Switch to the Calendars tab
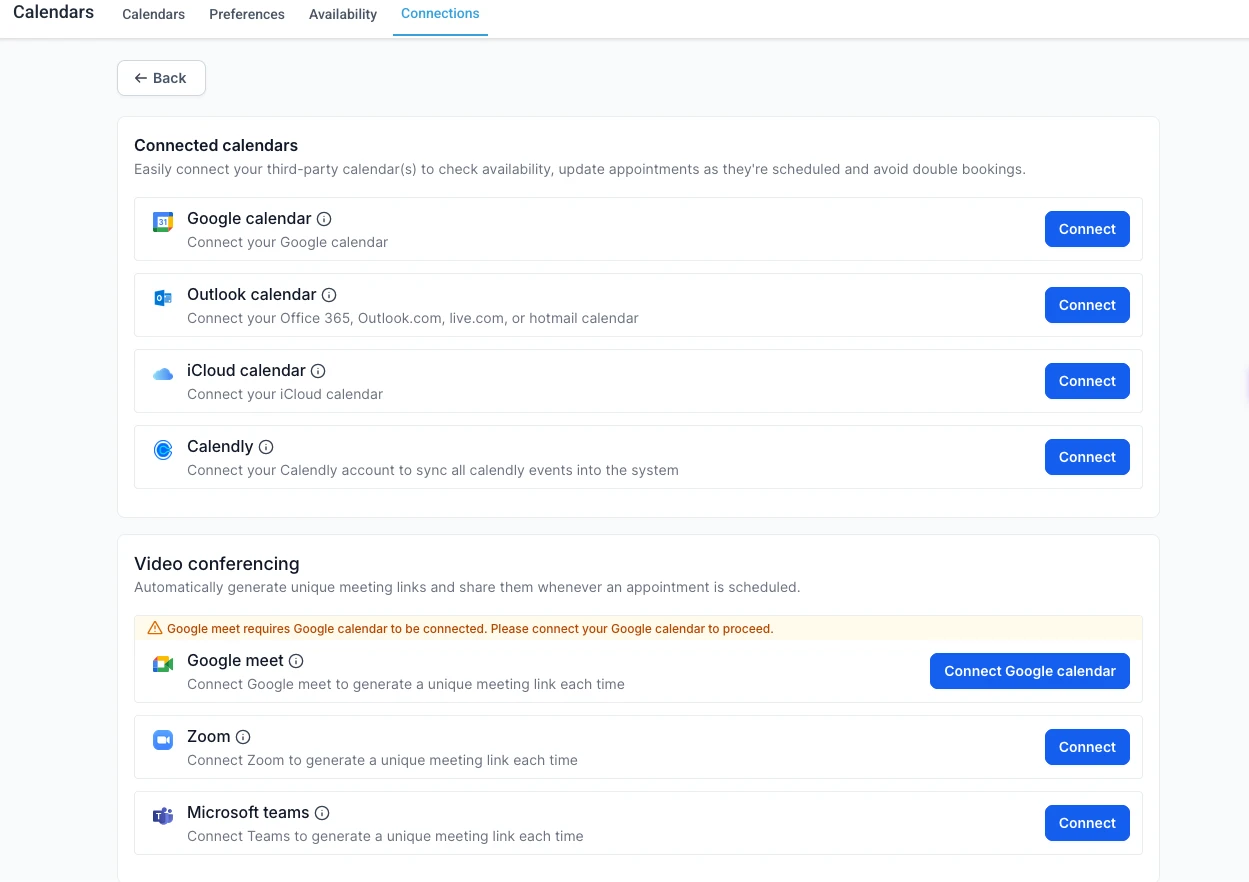Screen dimensions: 1249x882 tap(153, 14)
